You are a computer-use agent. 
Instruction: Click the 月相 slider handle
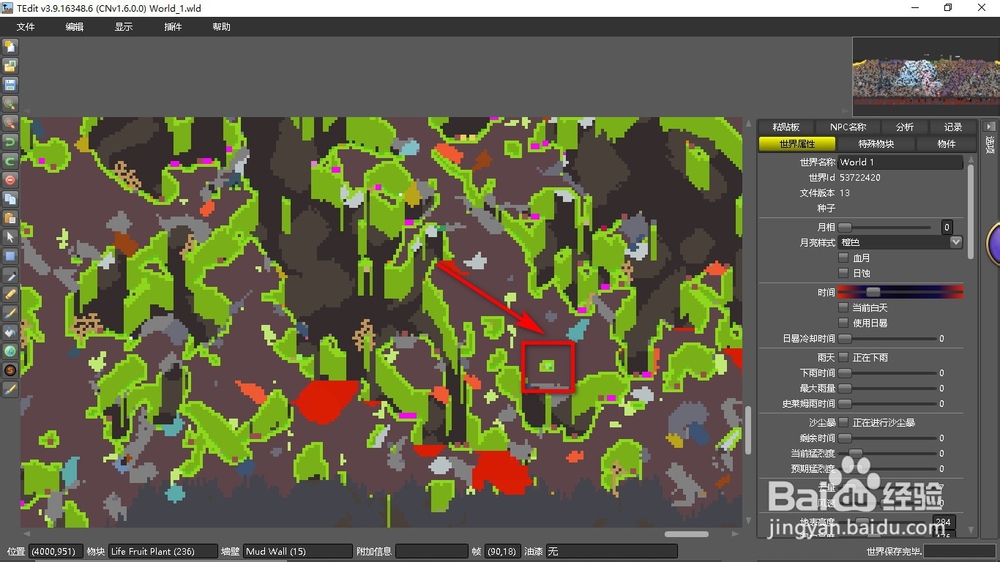(x=845, y=227)
